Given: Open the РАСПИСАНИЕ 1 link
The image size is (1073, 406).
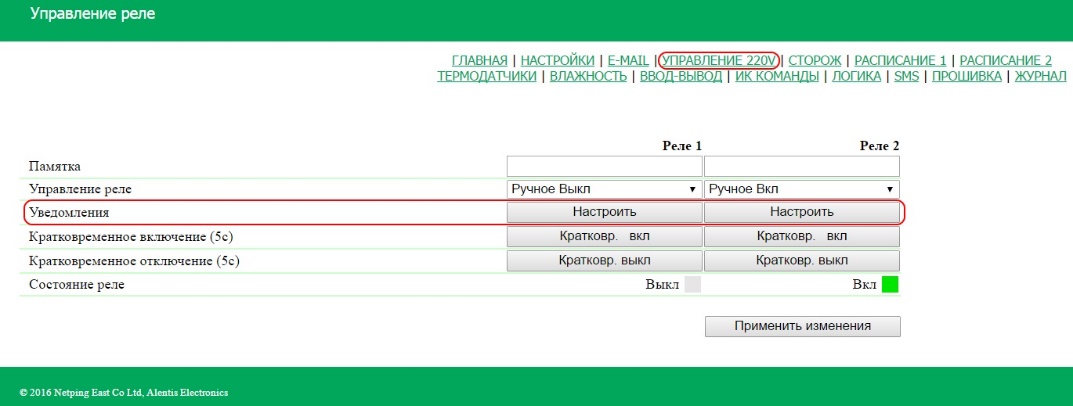Looking at the screenshot, I should [x=901, y=61].
